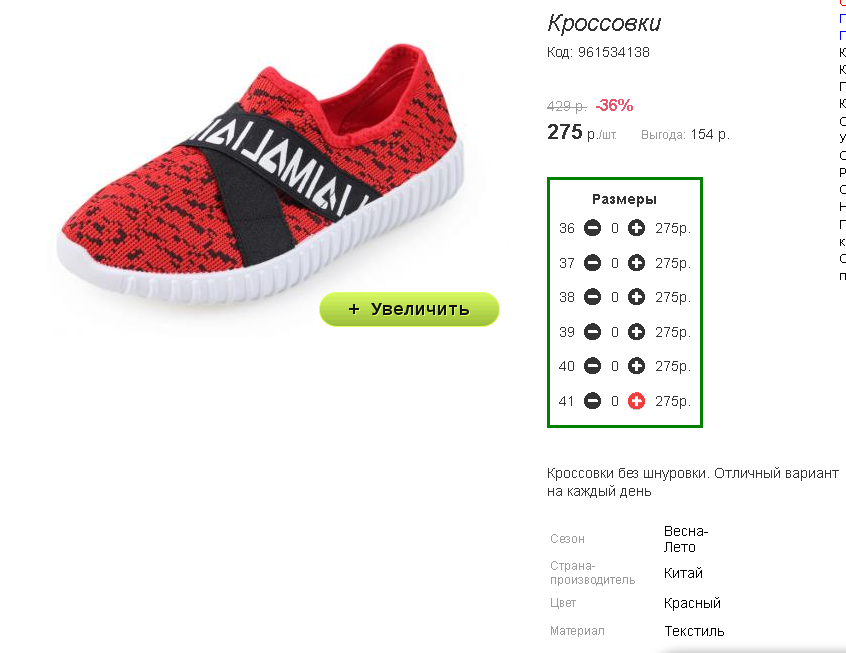Remove one pair of size 39

click(x=592, y=331)
